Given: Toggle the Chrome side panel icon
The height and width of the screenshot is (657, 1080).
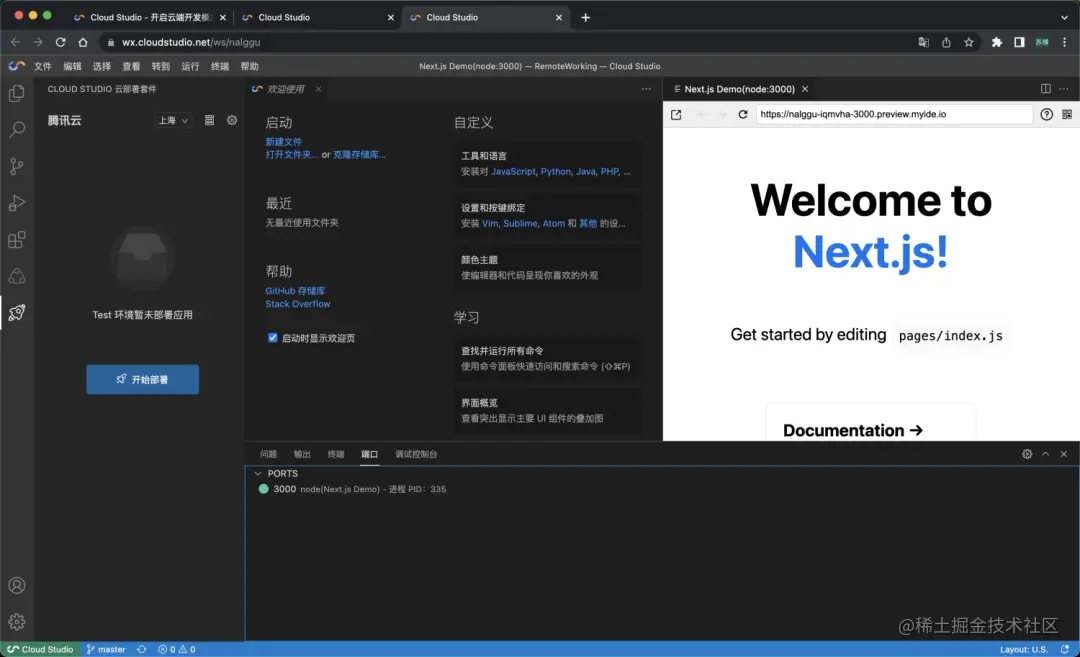Looking at the screenshot, I should (1019, 42).
